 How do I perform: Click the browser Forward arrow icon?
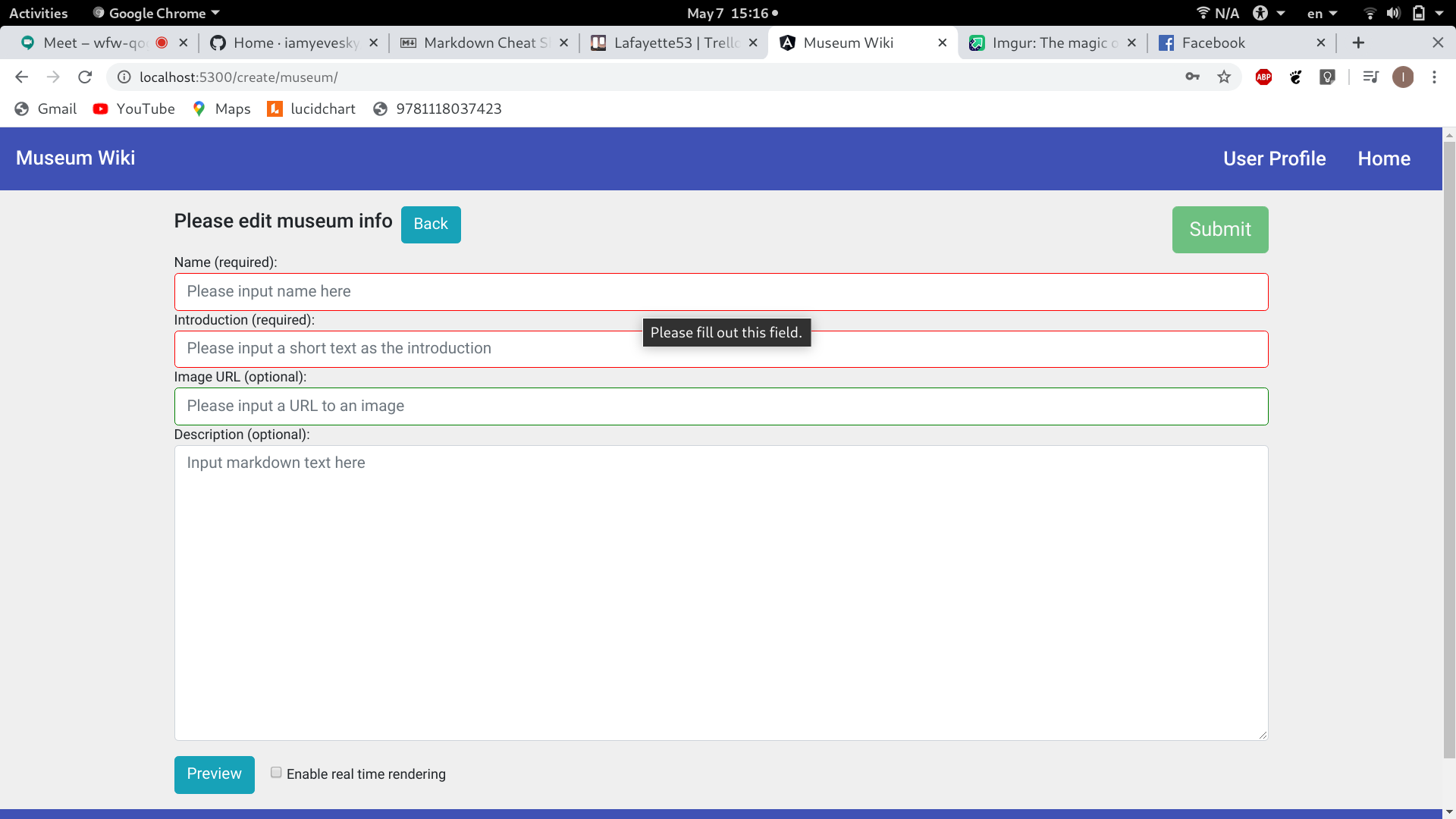[x=53, y=77]
